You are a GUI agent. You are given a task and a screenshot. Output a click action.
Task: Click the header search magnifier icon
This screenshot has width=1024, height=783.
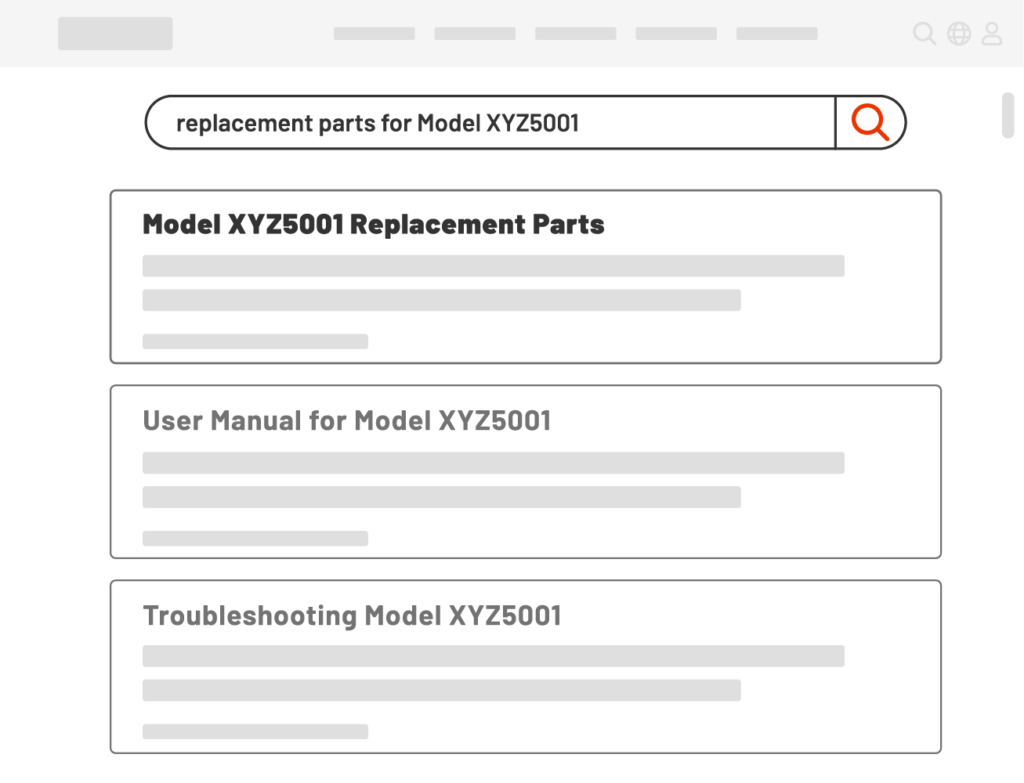(924, 34)
